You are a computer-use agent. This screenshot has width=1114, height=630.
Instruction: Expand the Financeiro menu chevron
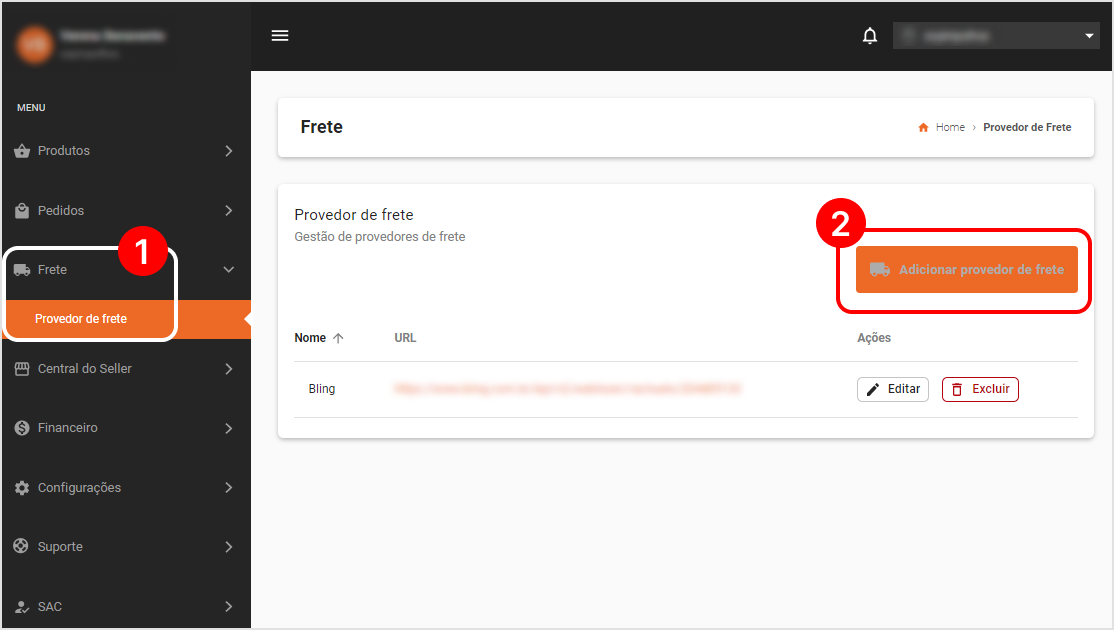[229, 428]
